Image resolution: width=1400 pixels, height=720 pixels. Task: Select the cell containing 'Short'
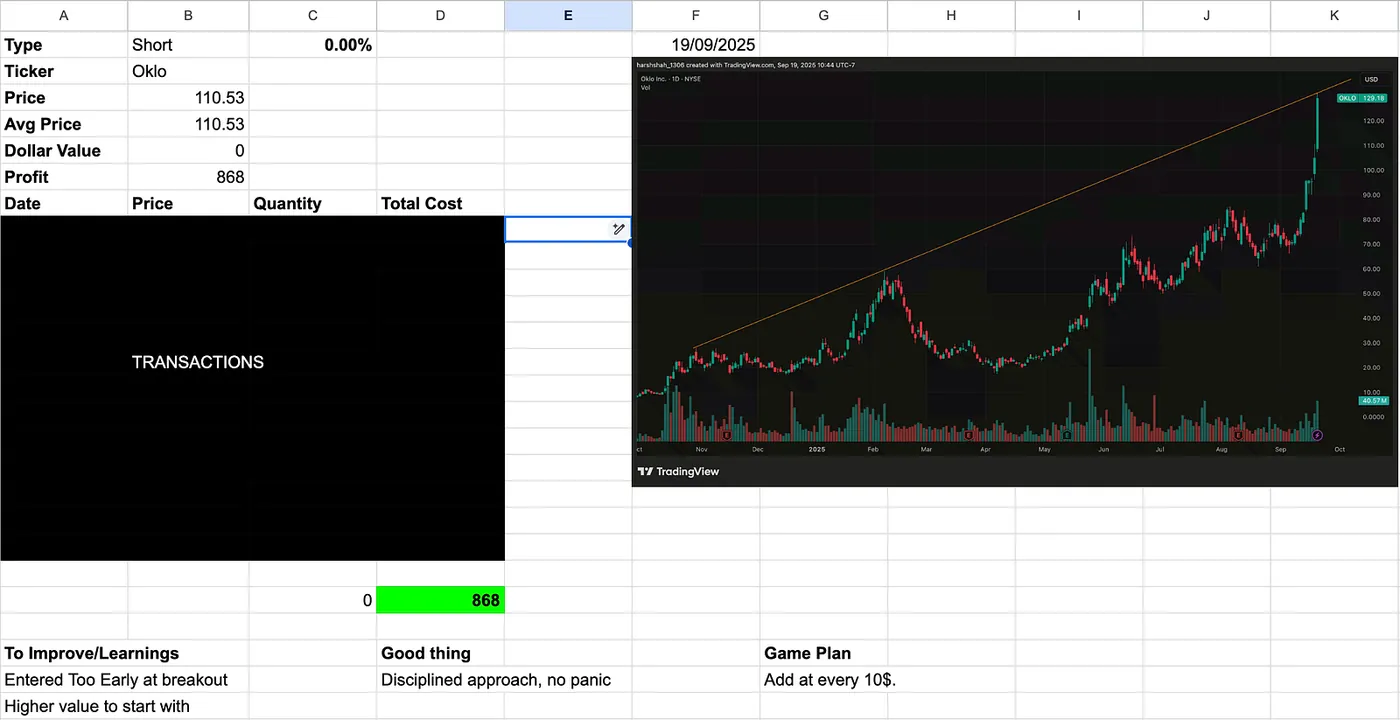pos(189,45)
